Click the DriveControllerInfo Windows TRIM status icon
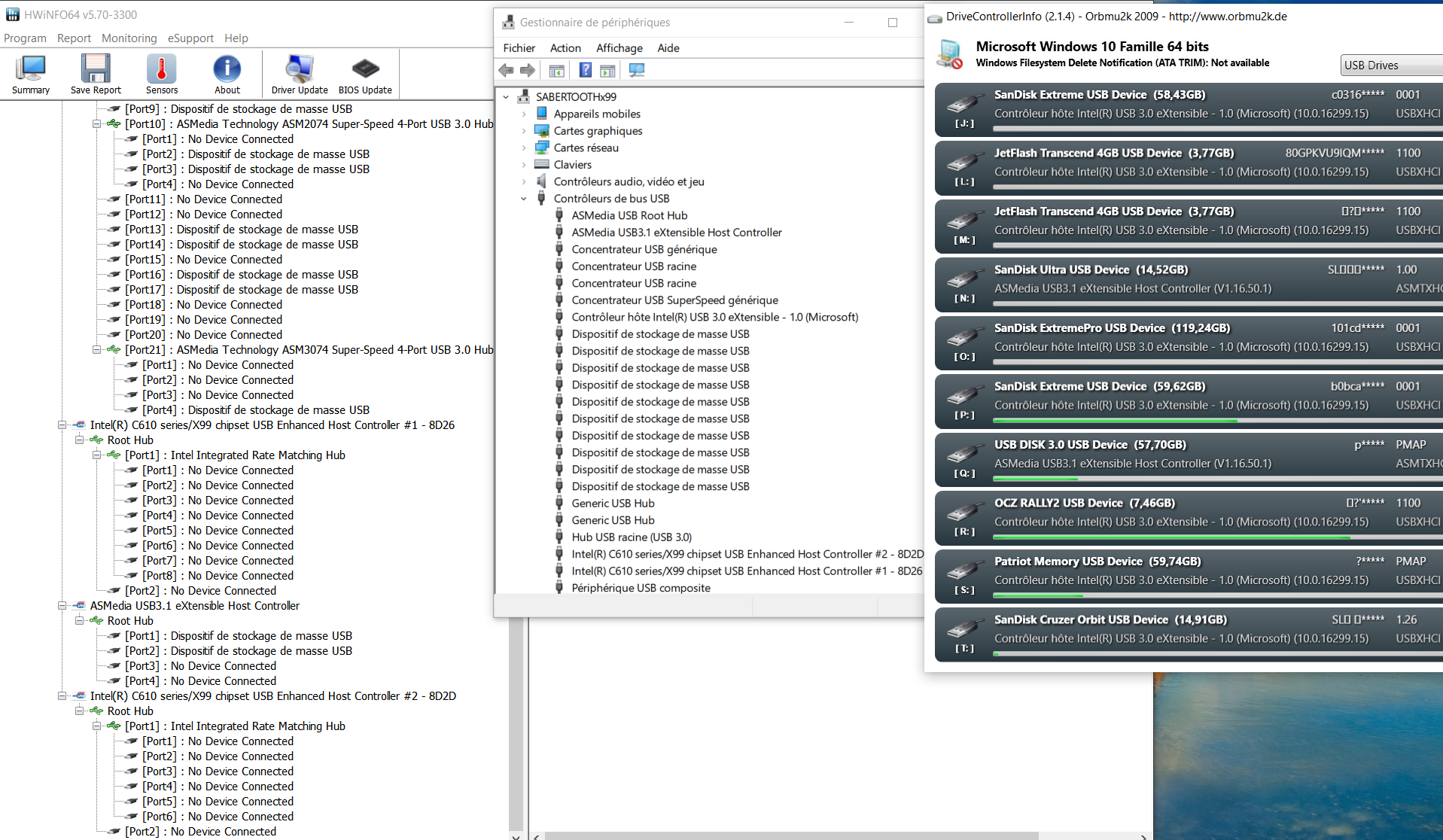 pyautogui.click(x=950, y=54)
